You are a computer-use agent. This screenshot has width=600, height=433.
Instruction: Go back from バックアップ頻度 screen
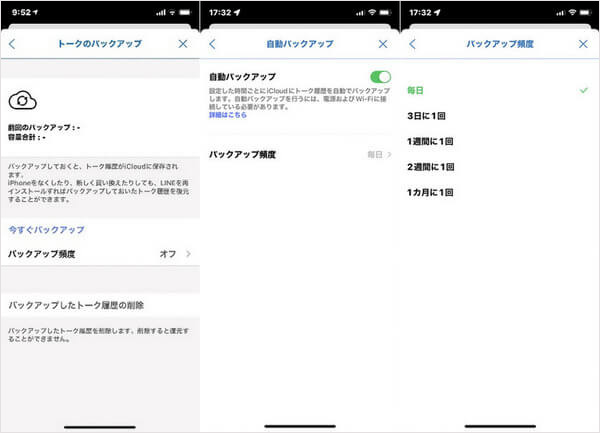point(412,44)
